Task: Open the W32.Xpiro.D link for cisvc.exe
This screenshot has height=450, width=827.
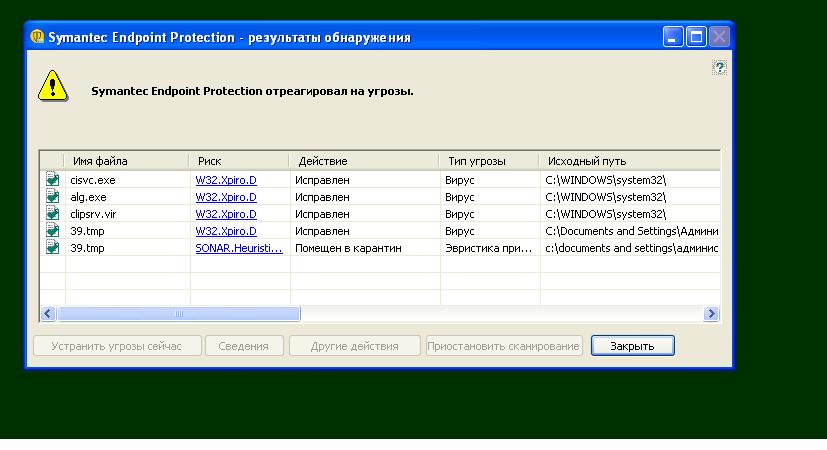Action: click(x=225, y=180)
